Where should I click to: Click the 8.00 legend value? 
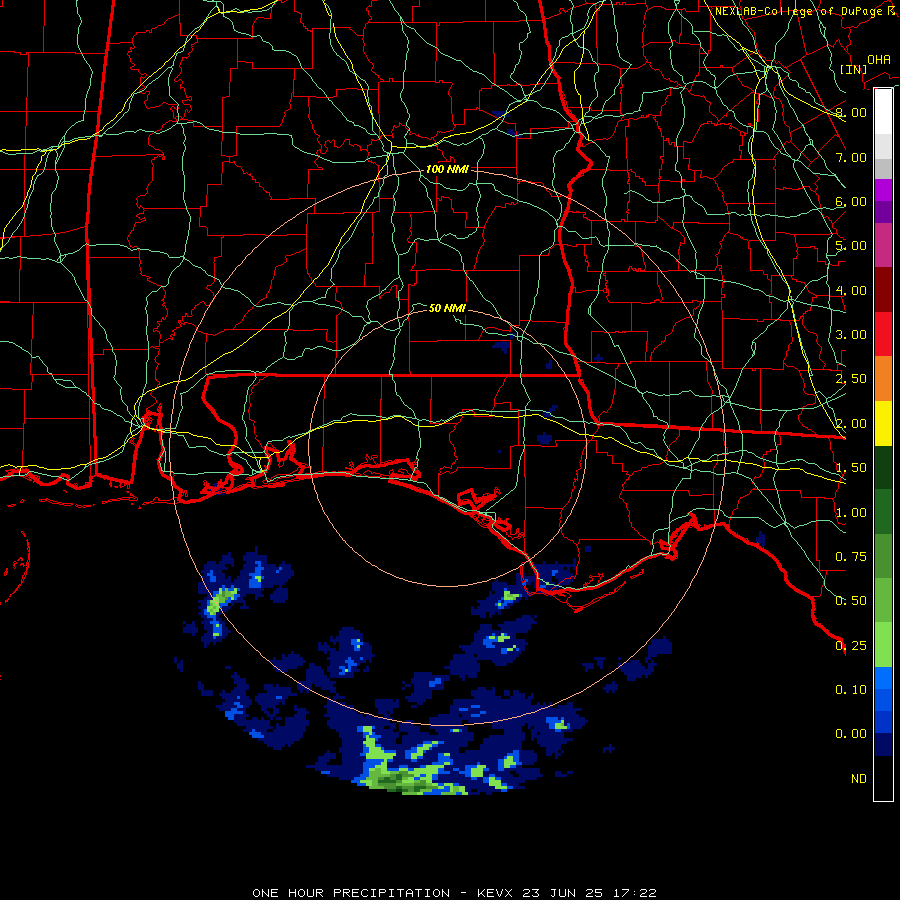tap(851, 112)
